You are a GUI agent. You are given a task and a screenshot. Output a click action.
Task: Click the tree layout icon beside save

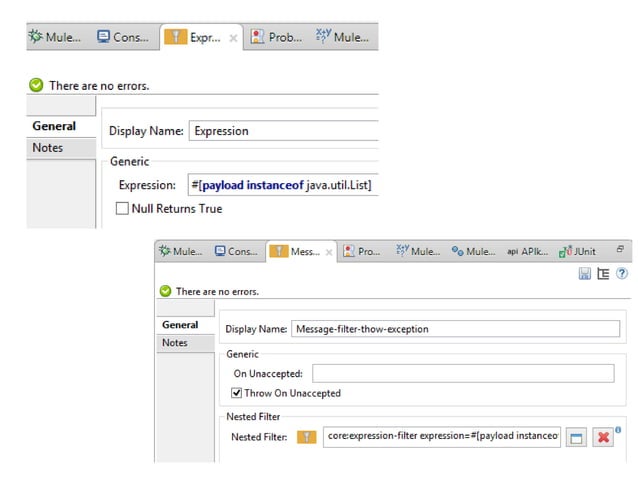(x=603, y=273)
